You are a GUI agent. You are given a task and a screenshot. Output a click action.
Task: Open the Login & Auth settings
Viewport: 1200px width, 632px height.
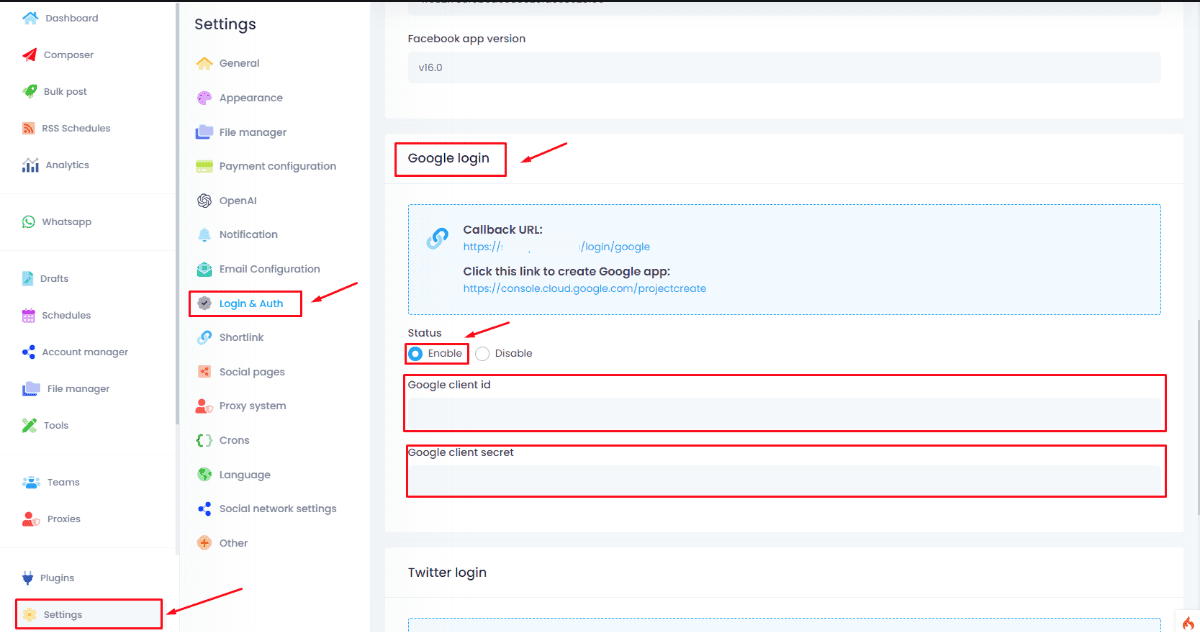(x=250, y=303)
